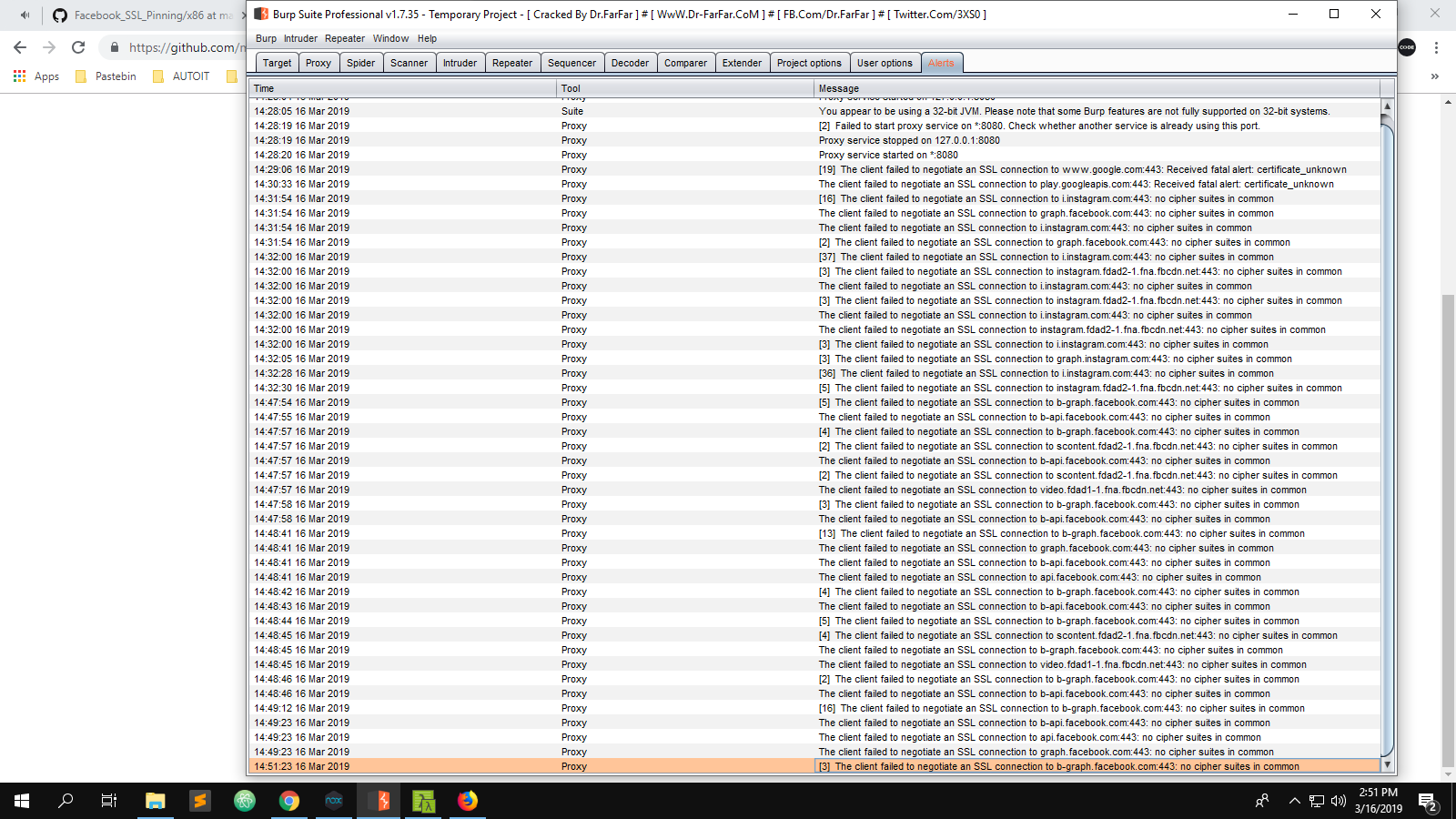Select the Decoder tab
This screenshot has height=819, width=1456.
(x=630, y=63)
